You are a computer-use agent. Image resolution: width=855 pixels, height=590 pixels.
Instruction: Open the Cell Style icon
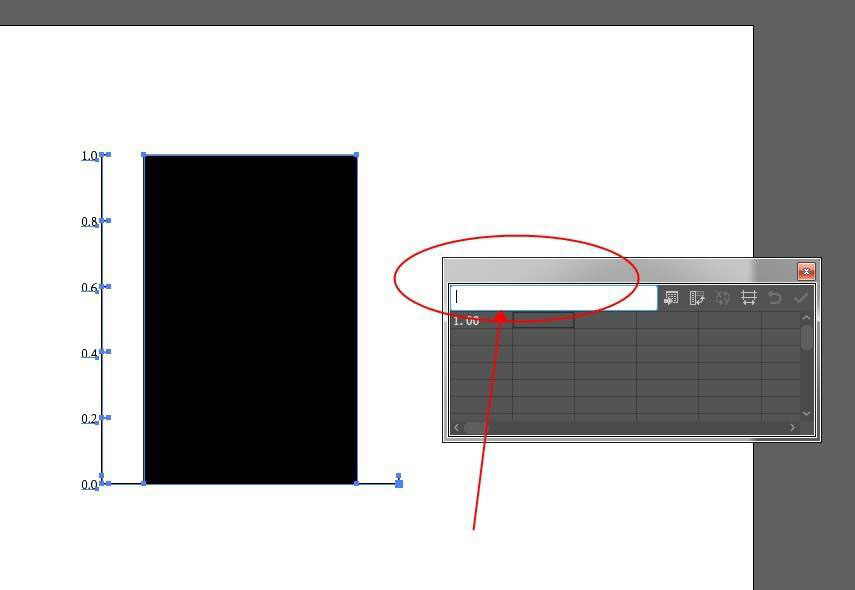point(749,298)
